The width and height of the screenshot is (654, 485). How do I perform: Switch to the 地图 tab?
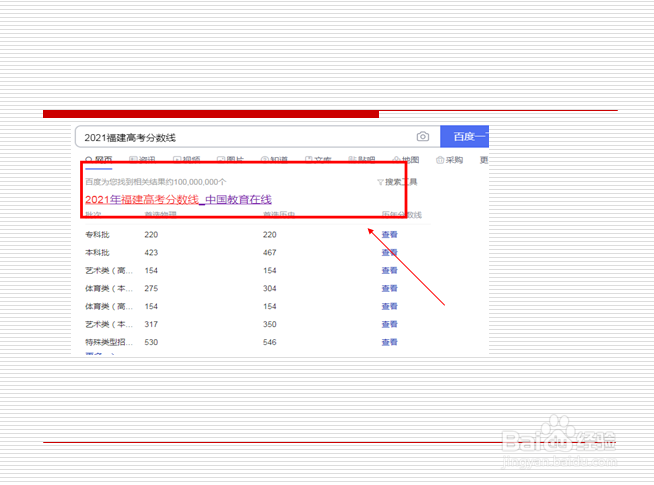406,160
